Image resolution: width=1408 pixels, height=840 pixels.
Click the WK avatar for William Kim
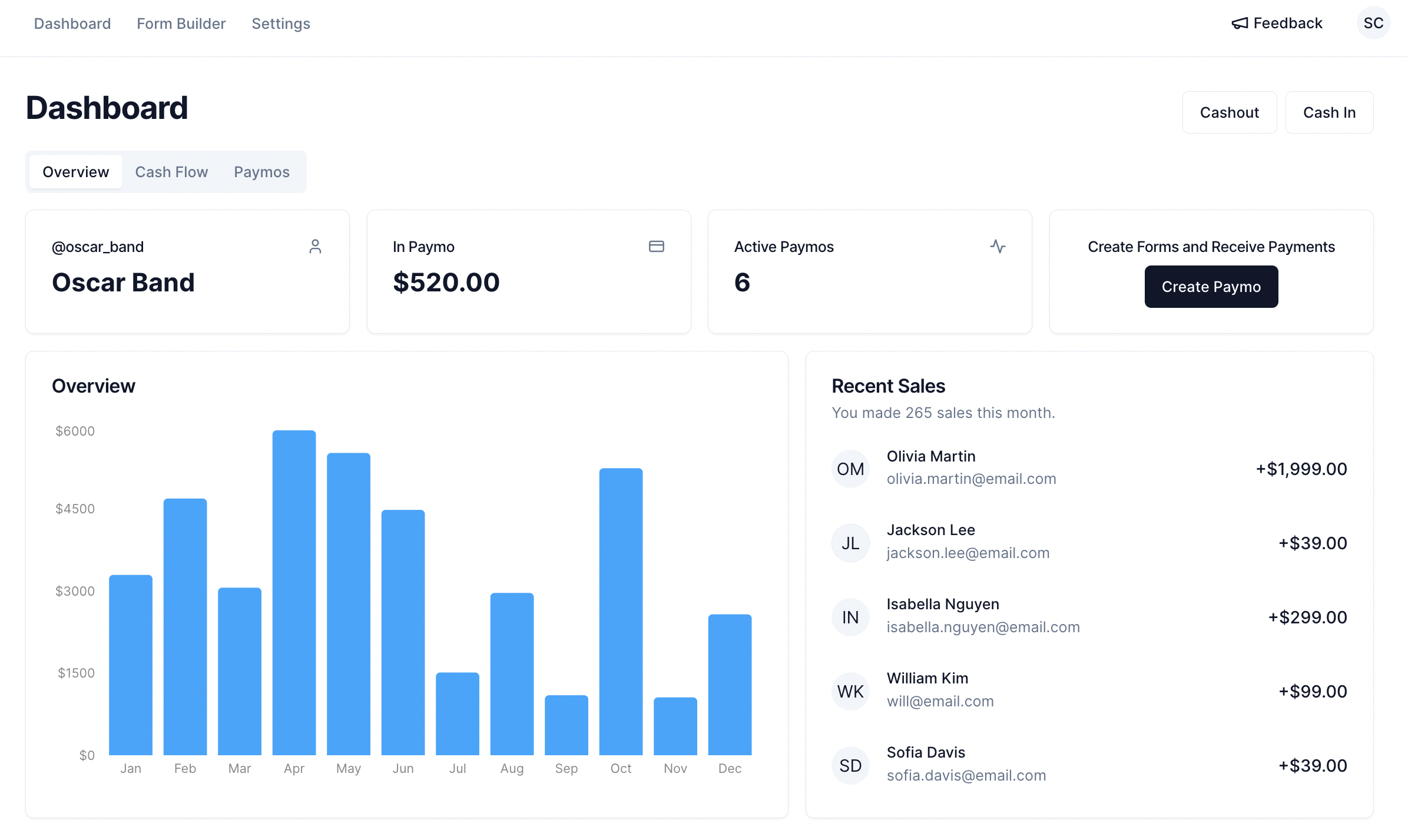850,692
